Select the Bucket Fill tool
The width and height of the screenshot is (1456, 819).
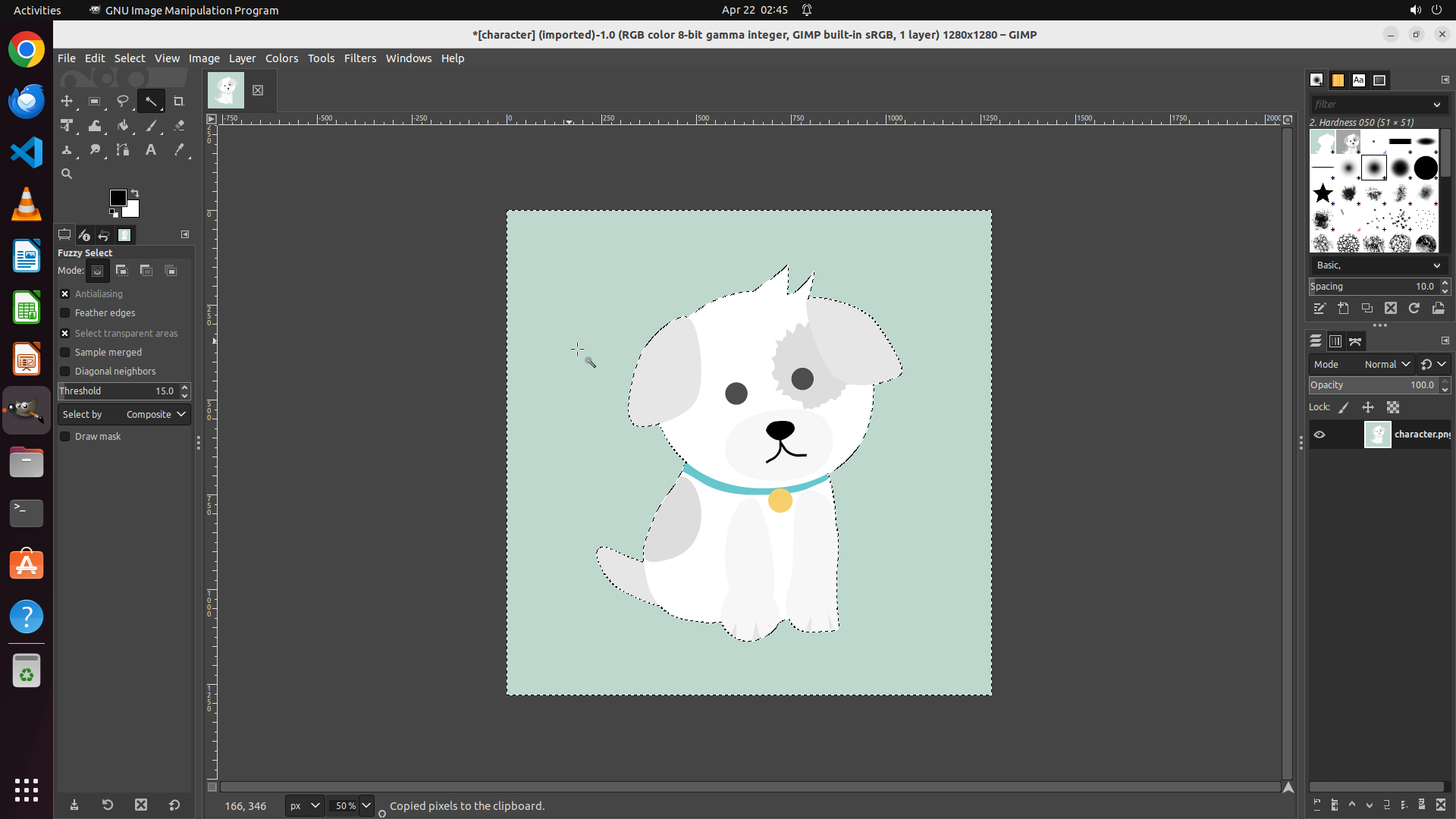click(123, 126)
